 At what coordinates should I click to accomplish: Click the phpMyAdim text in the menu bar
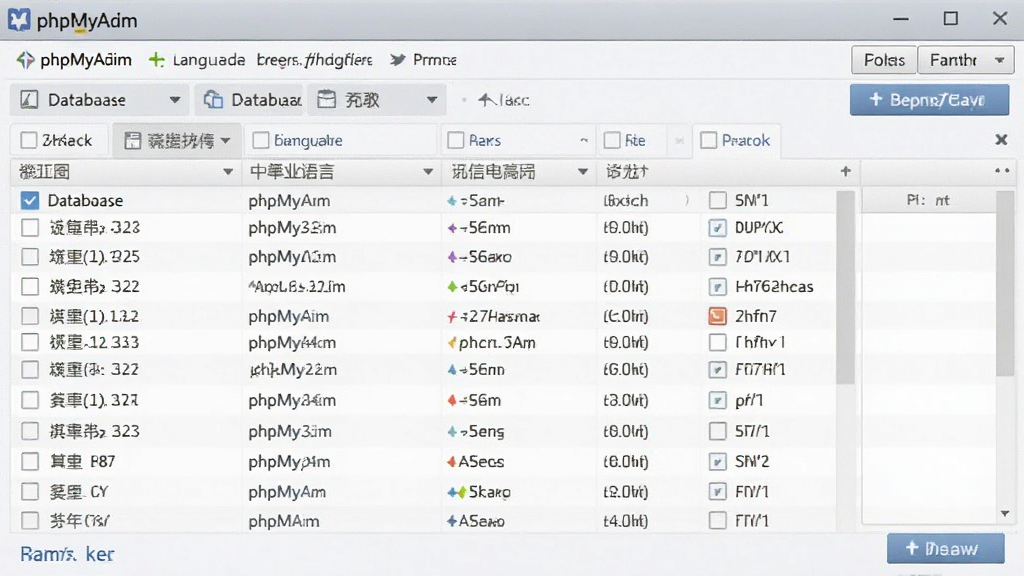point(86,60)
